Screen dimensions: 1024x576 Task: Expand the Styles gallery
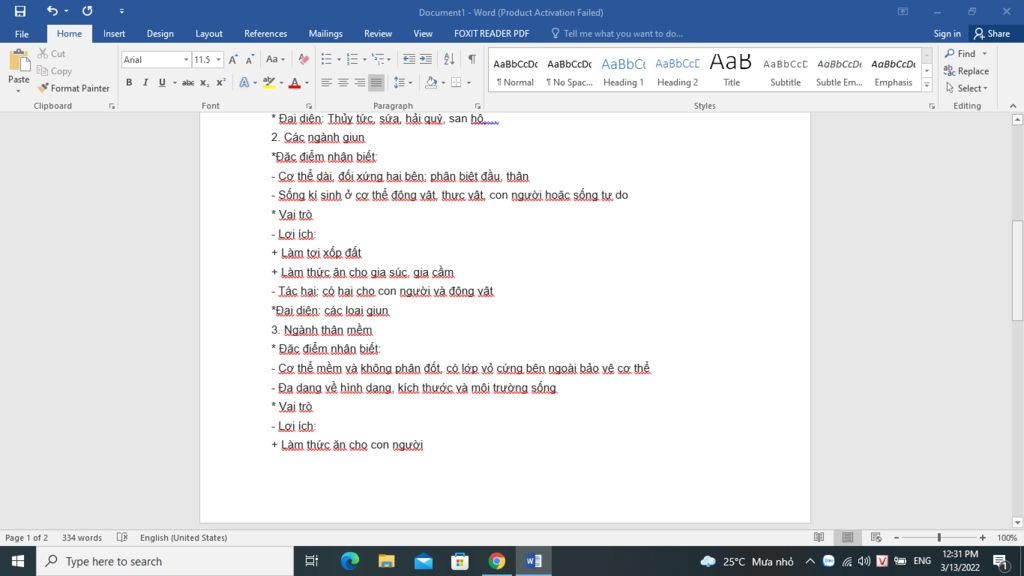[x=927, y=85]
